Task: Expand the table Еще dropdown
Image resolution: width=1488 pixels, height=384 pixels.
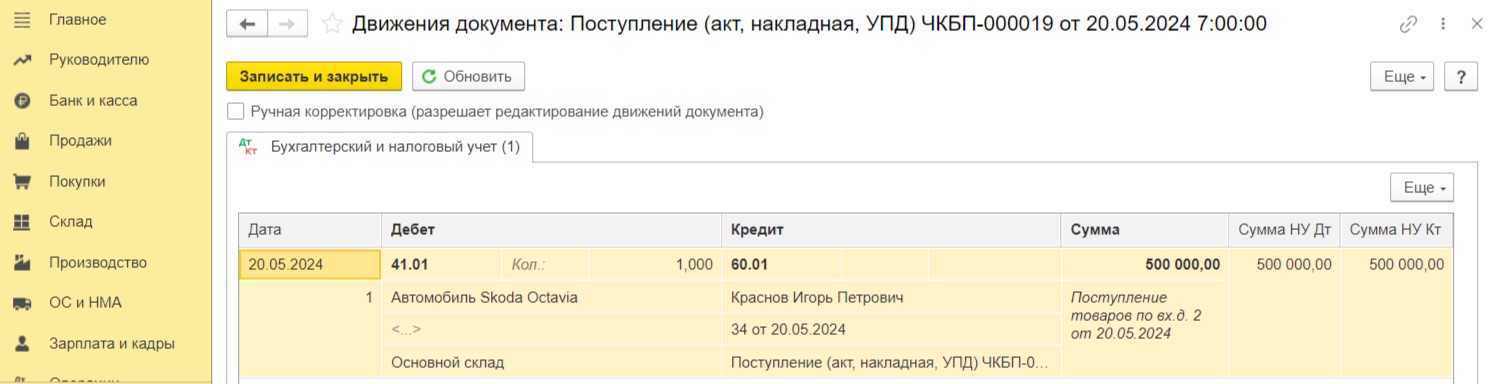Action: (x=1421, y=187)
